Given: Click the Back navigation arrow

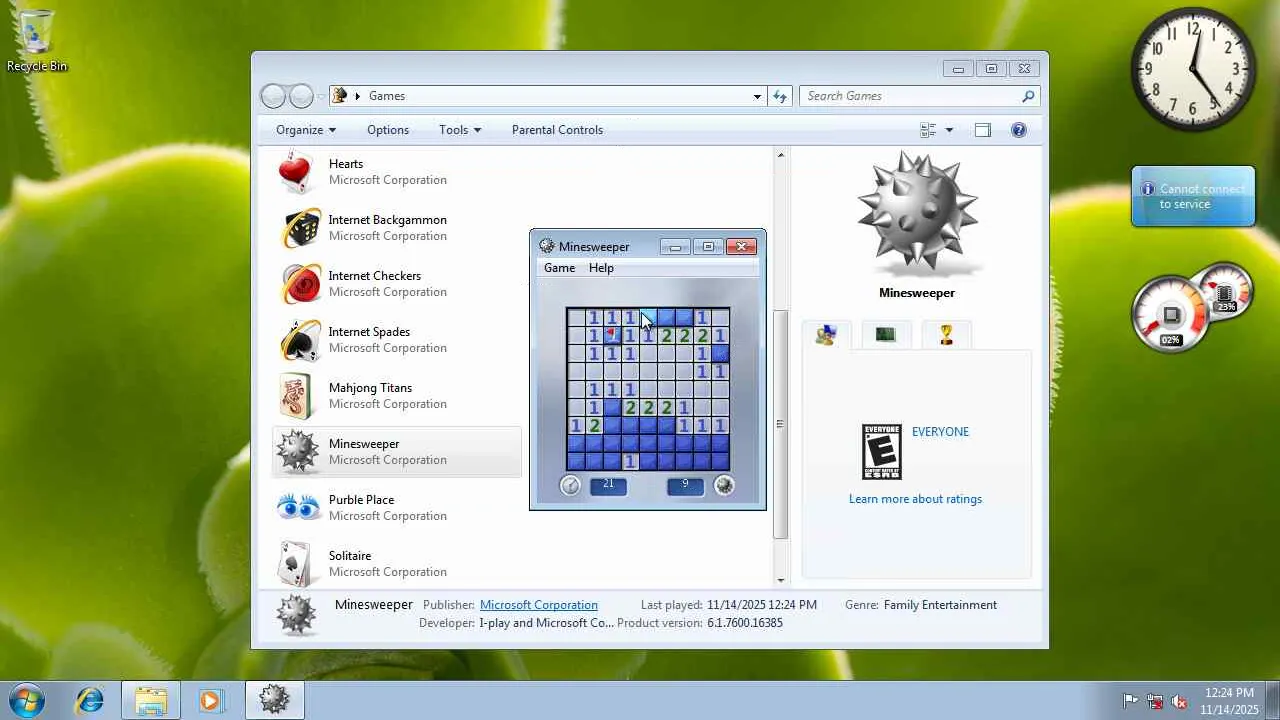Looking at the screenshot, I should 273,96.
